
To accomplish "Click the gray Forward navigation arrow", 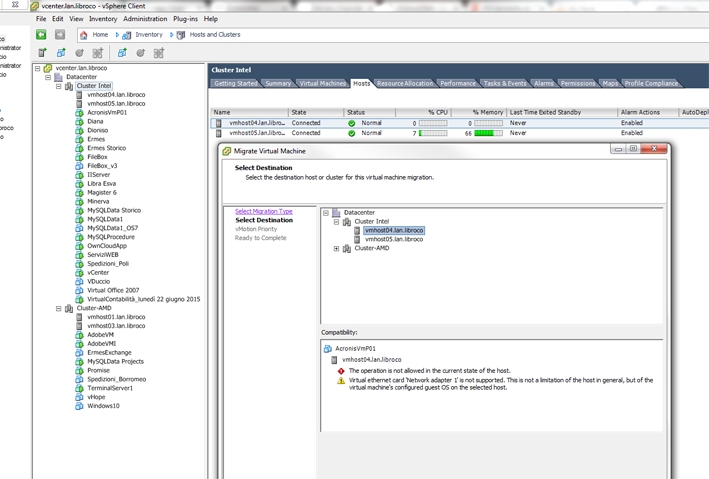I will pyautogui.click(x=60, y=34).
